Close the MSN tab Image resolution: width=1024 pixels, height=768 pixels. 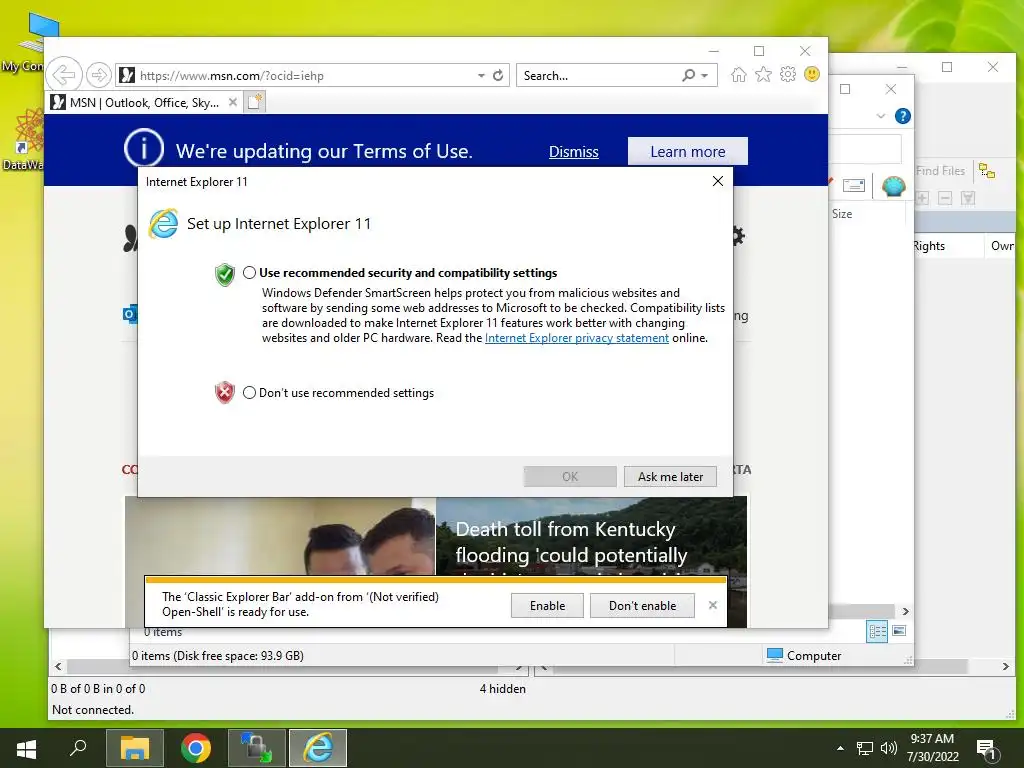click(x=232, y=102)
